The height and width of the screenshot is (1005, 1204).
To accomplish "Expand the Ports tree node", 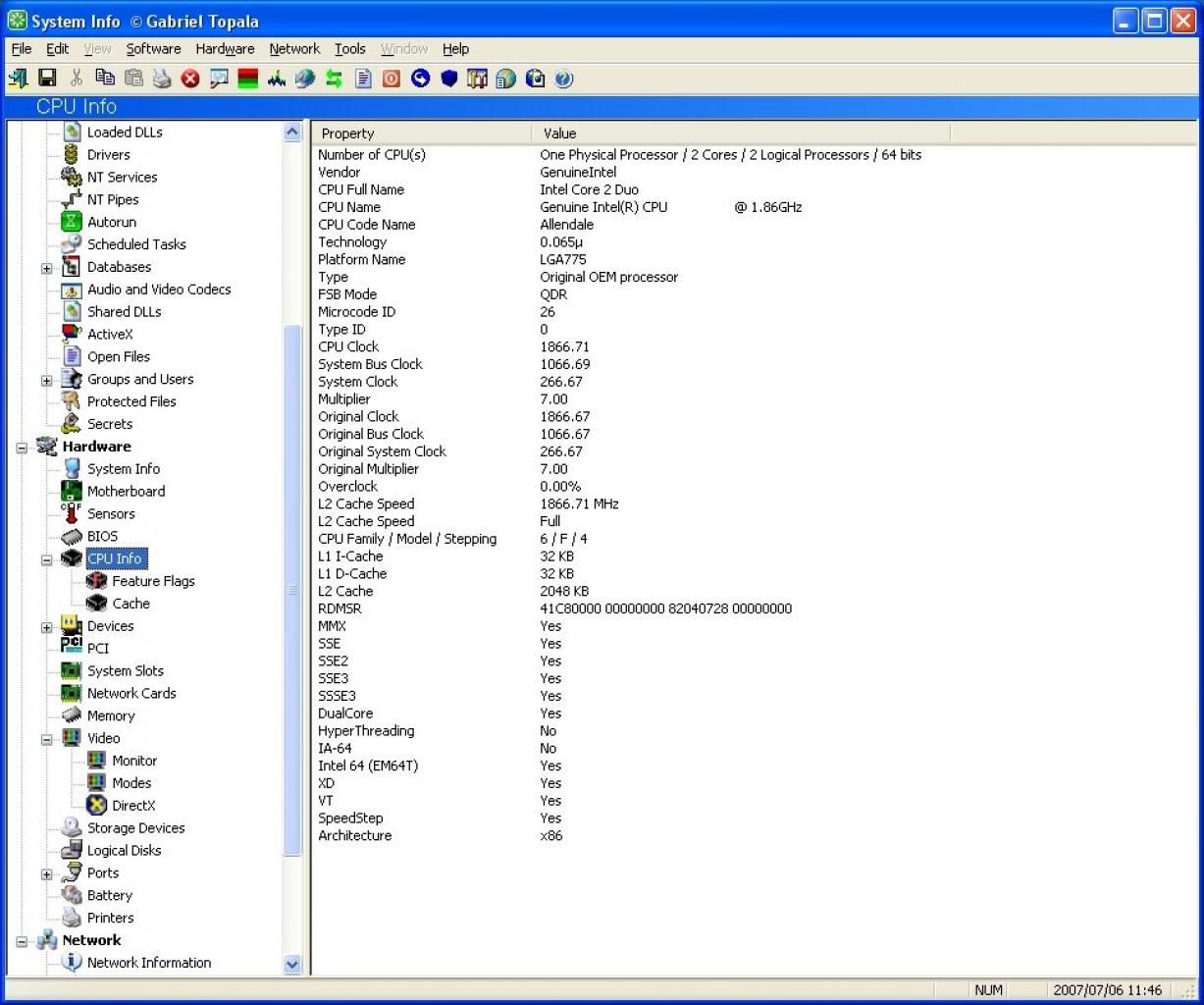I will 46,873.
